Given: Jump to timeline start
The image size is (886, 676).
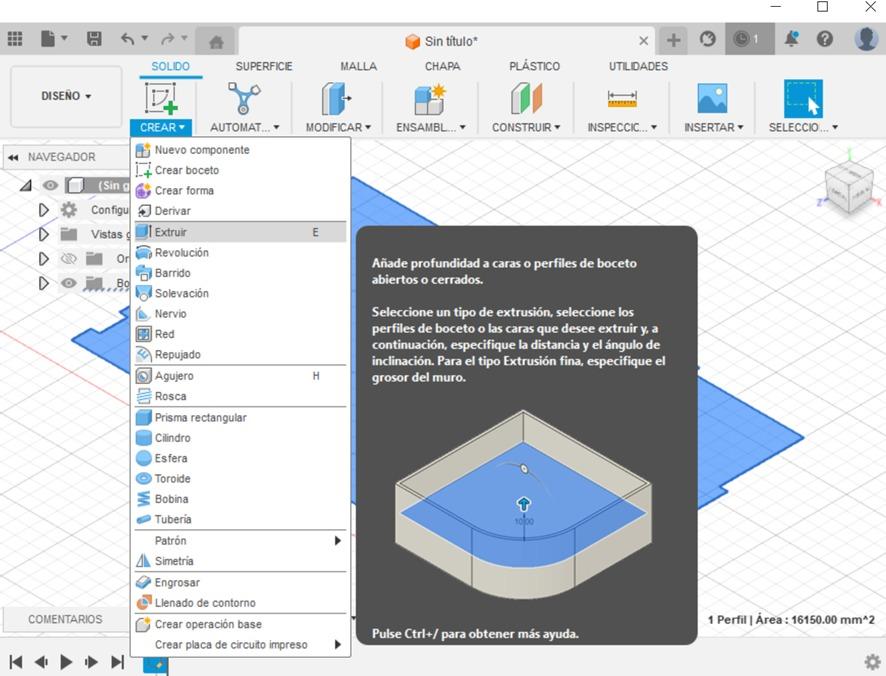Looking at the screenshot, I should [16, 662].
